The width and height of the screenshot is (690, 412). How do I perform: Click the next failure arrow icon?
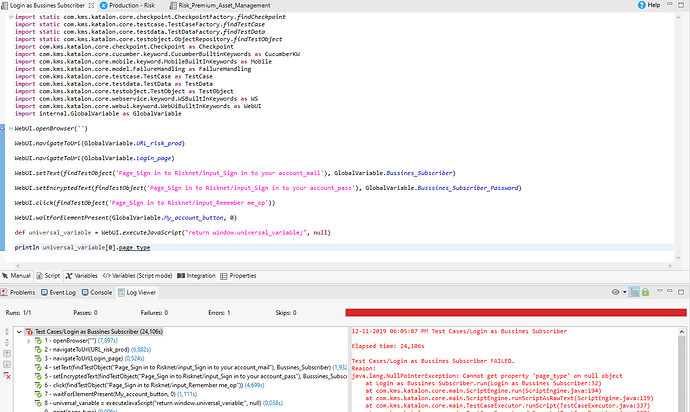click(7, 364)
